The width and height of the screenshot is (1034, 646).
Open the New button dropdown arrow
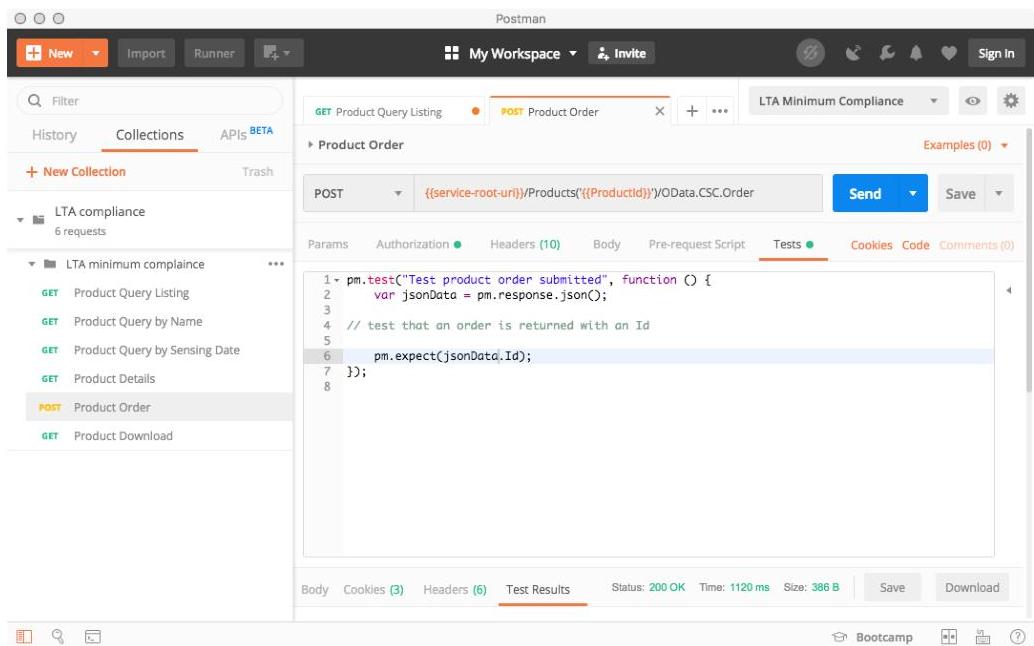pos(96,53)
